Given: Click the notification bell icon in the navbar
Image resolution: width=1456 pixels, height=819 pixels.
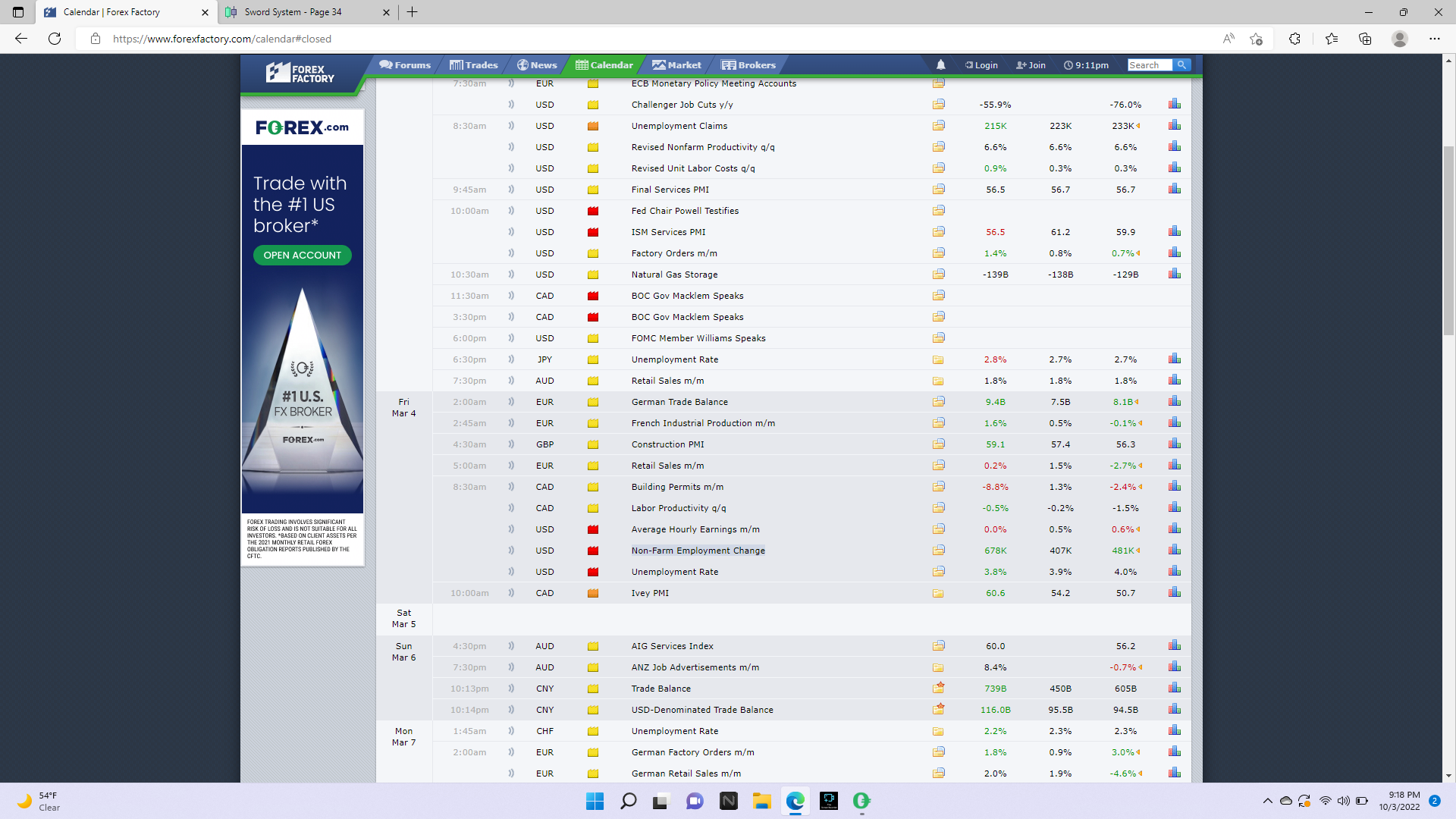Looking at the screenshot, I should (x=940, y=65).
